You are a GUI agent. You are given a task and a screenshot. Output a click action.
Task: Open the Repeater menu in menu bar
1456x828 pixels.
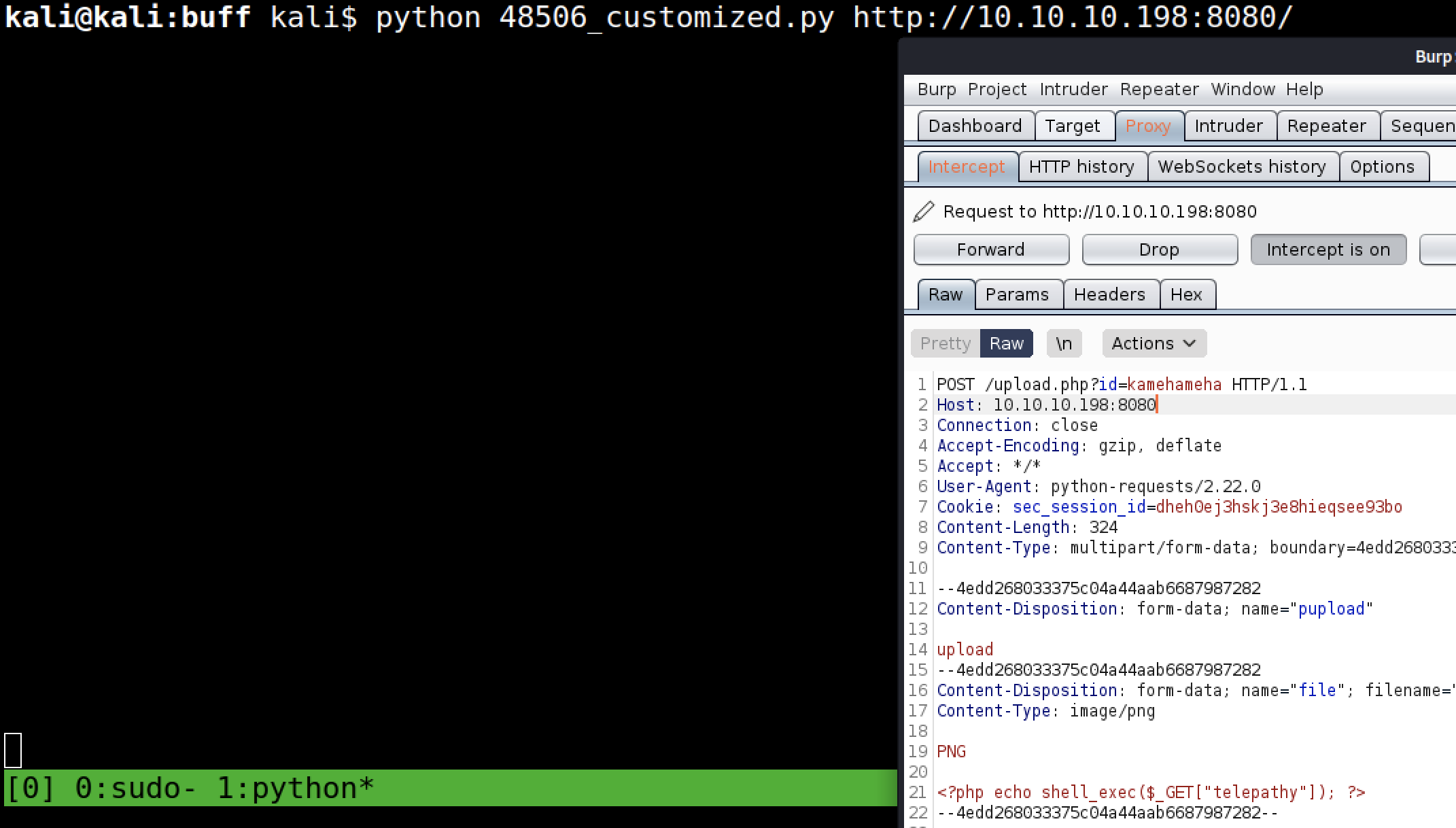[1159, 89]
